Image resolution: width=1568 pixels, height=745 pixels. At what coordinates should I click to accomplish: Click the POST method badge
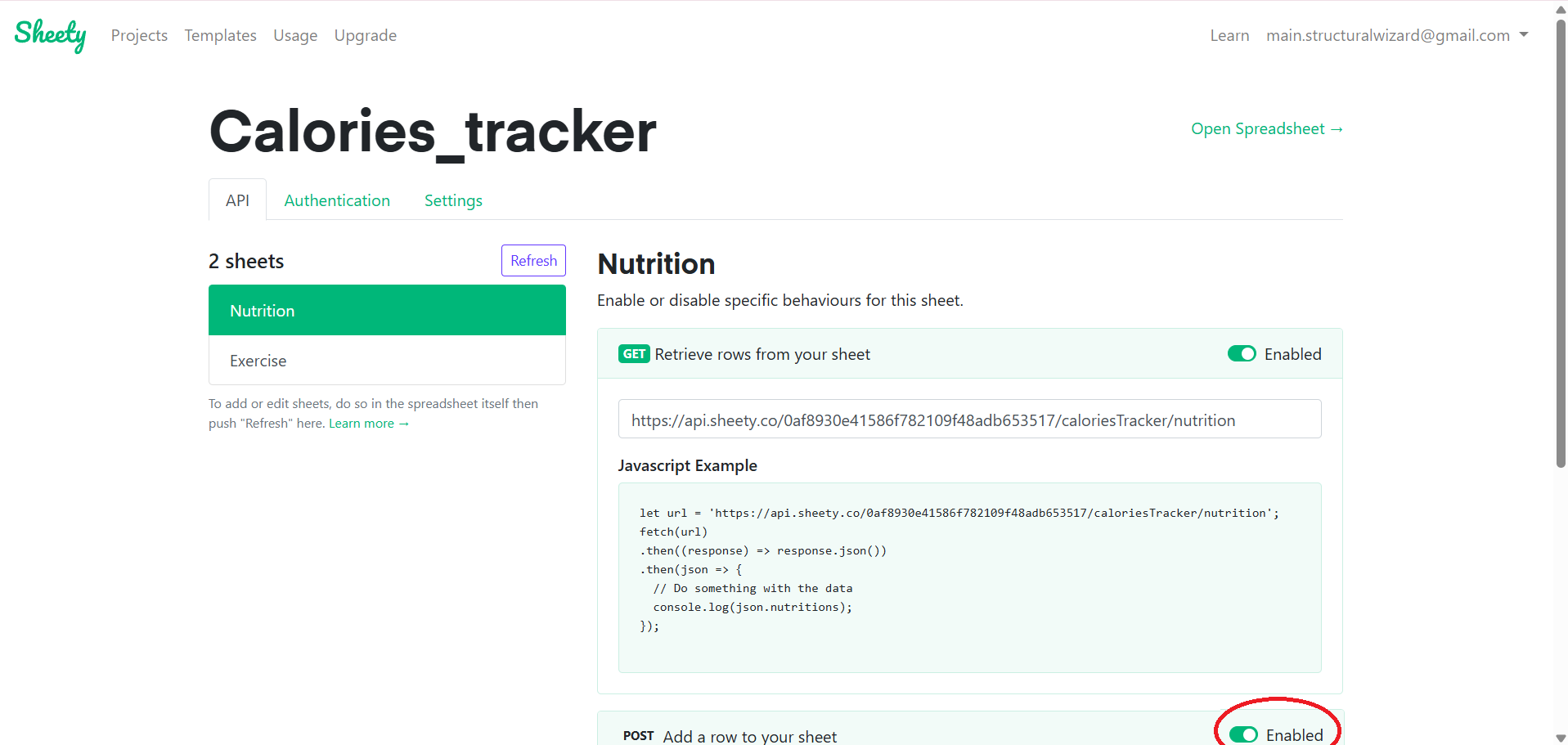tap(638, 735)
